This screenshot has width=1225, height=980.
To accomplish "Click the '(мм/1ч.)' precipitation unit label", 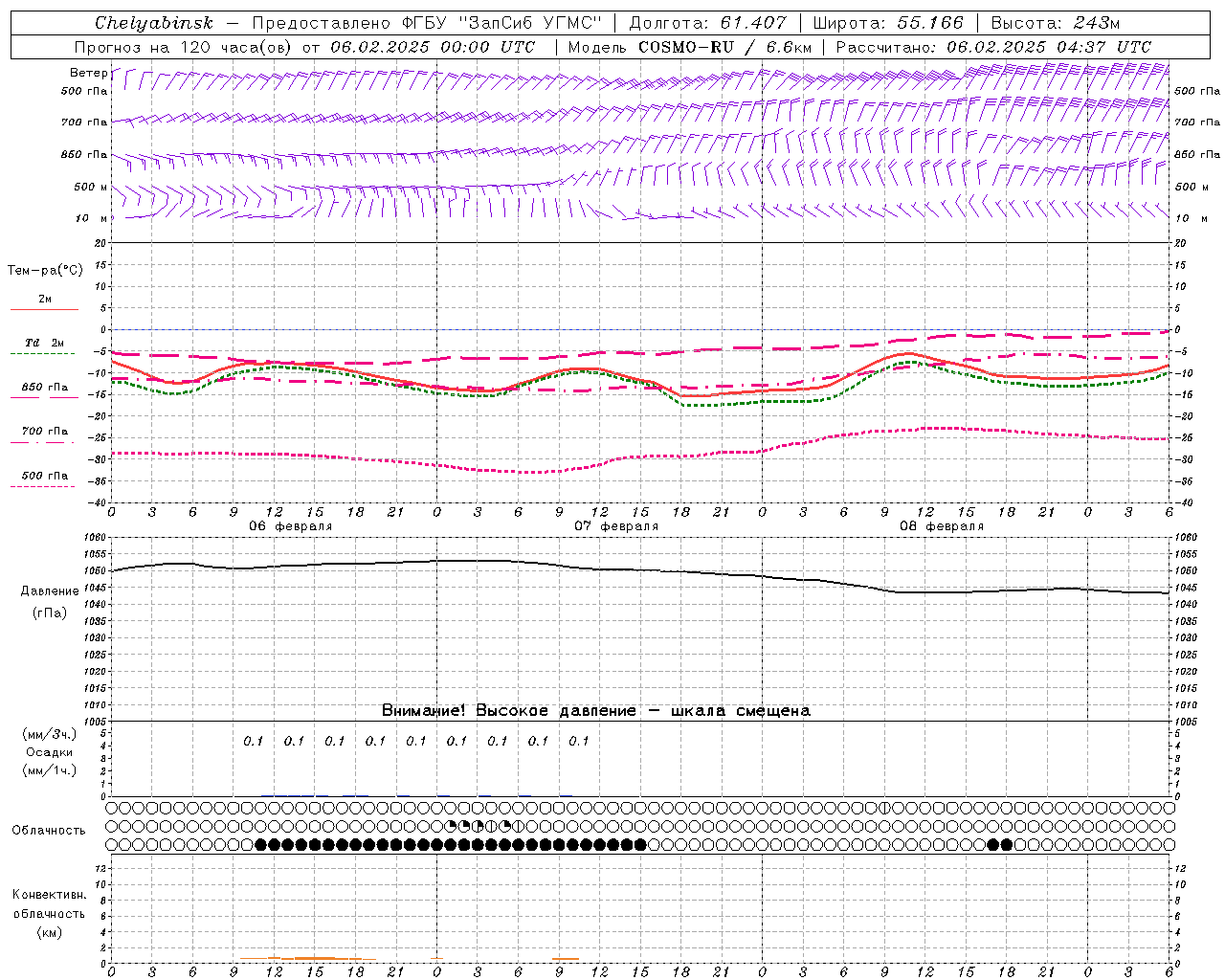I will pyautogui.click(x=50, y=770).
